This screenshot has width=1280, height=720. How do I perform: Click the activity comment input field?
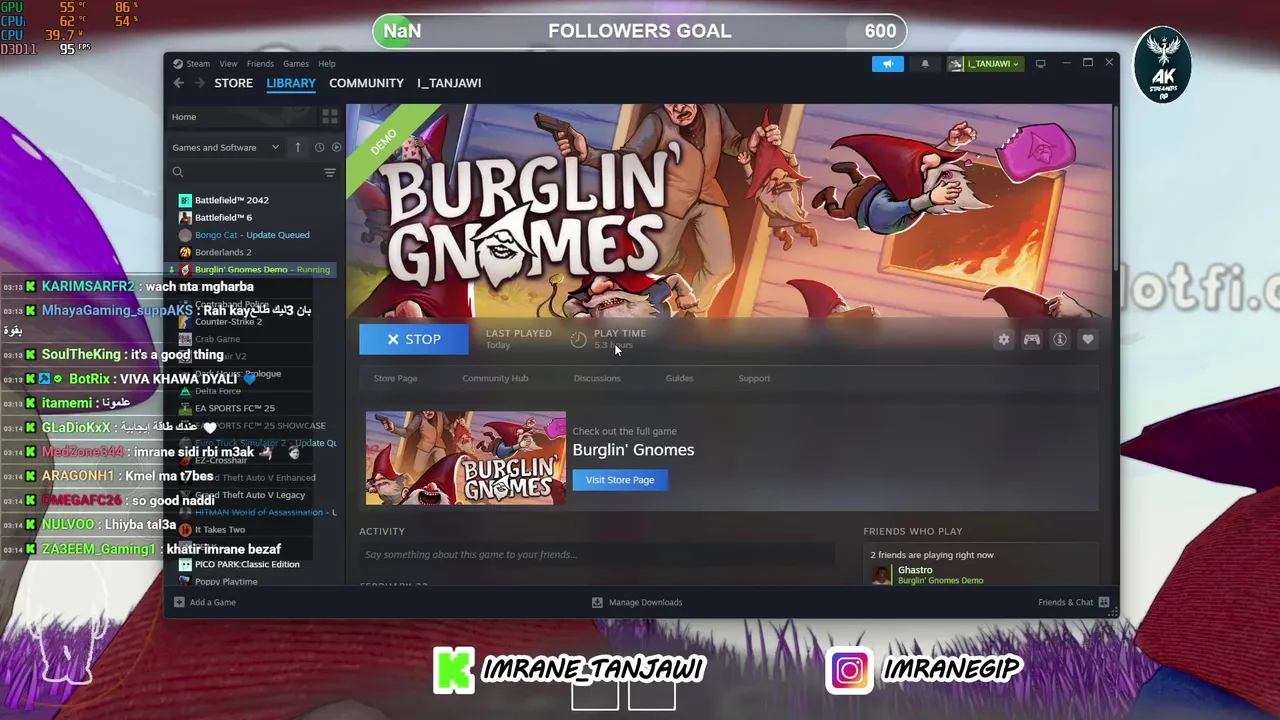click(x=597, y=555)
